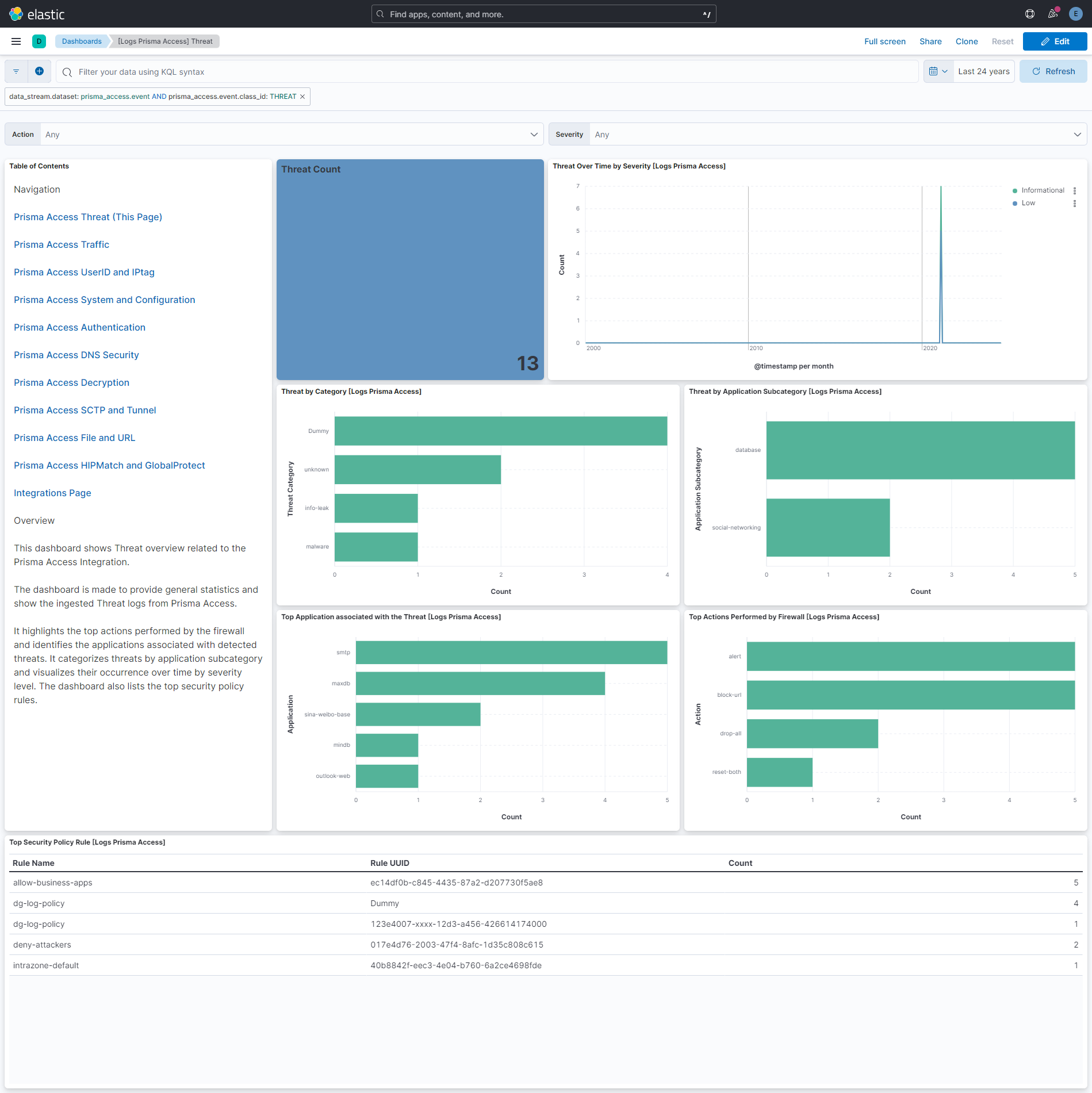Click the Informational legend color dot

(x=1015, y=190)
